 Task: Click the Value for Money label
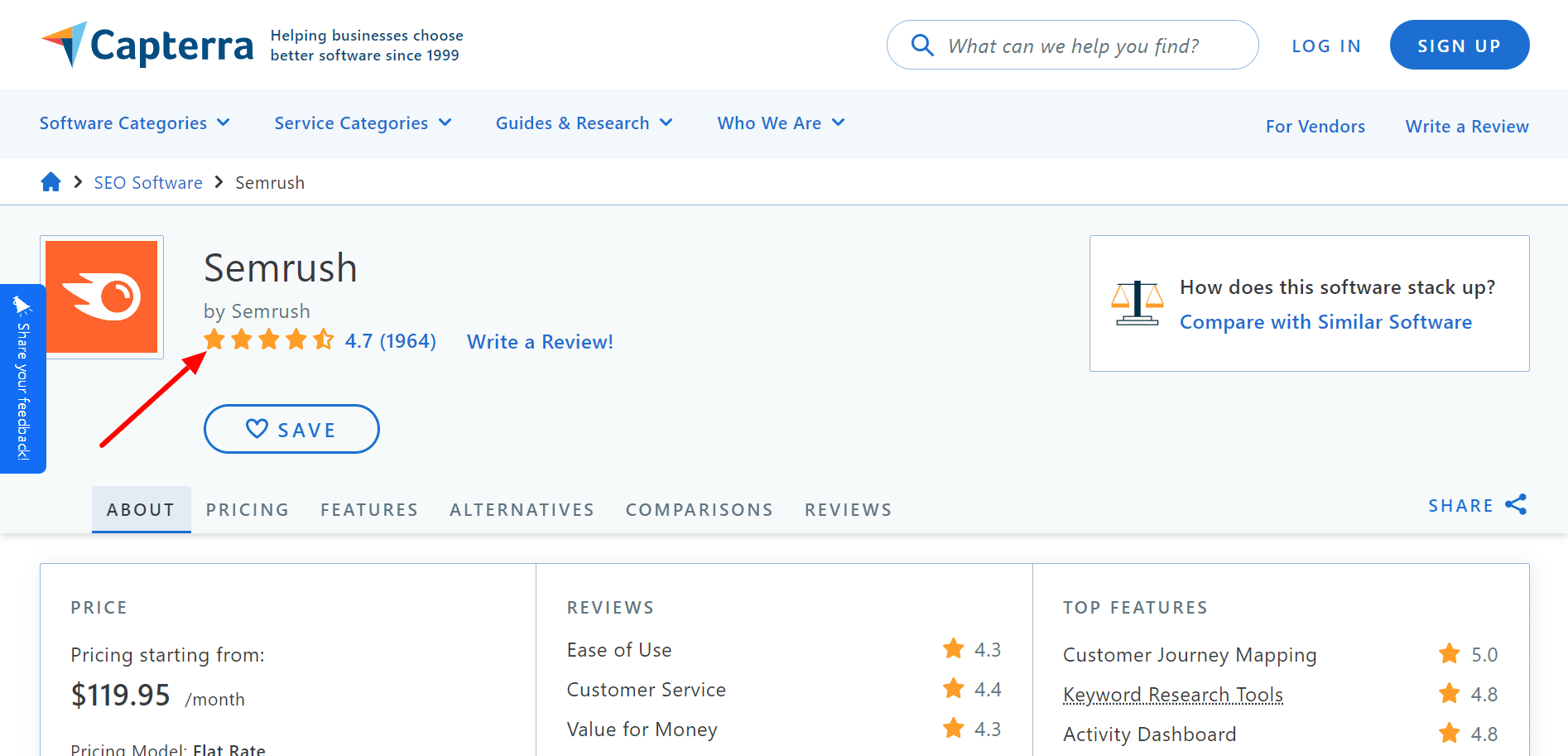[x=642, y=730]
